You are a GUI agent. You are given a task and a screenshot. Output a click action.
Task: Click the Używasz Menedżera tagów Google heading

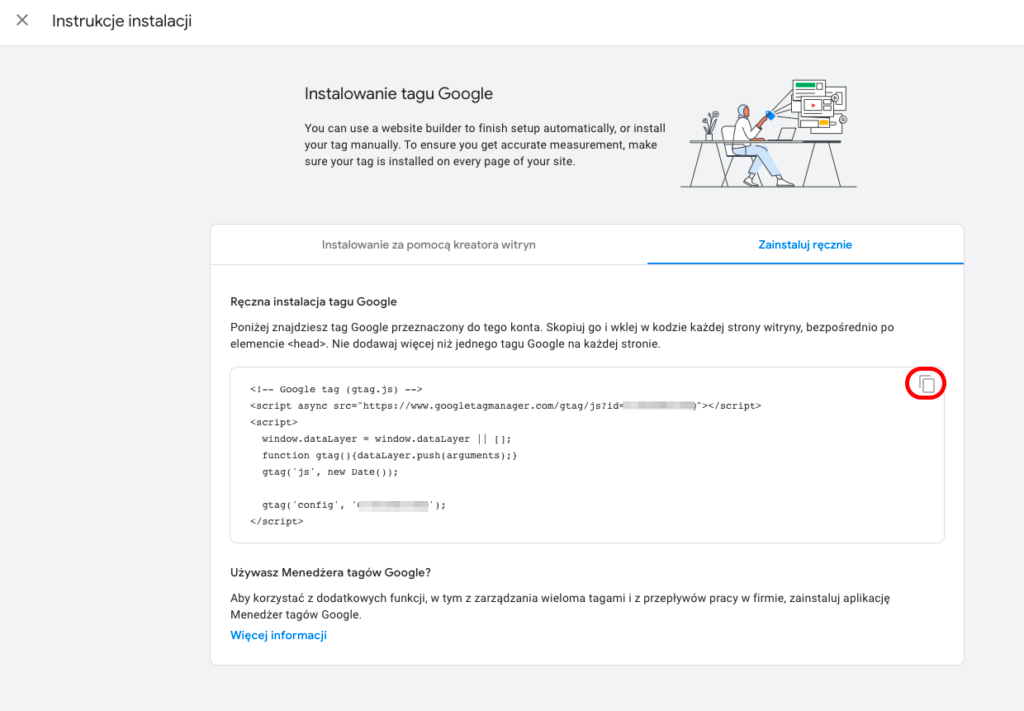click(x=330, y=572)
